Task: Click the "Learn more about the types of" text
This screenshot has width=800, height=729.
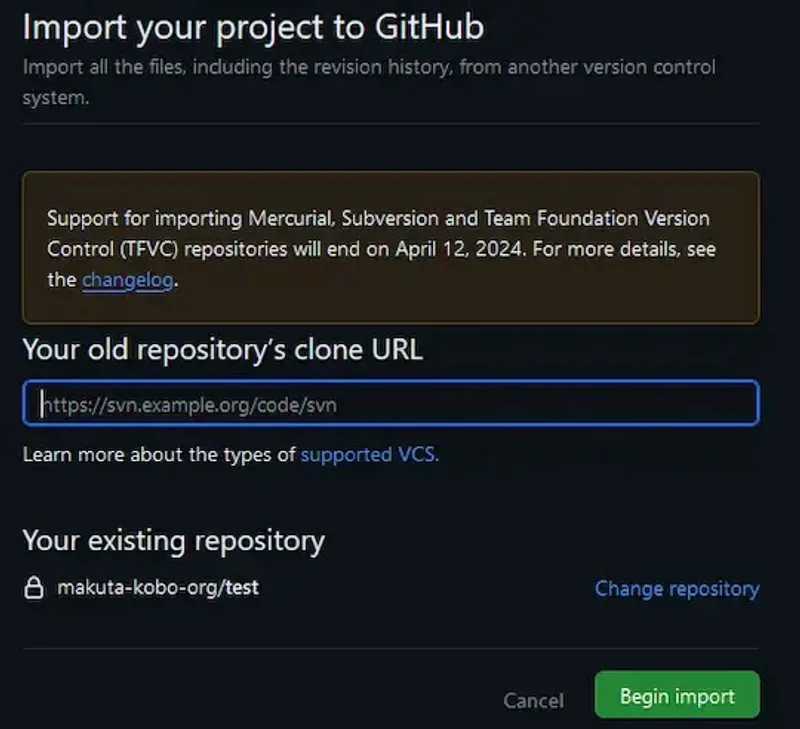Action: (x=159, y=454)
